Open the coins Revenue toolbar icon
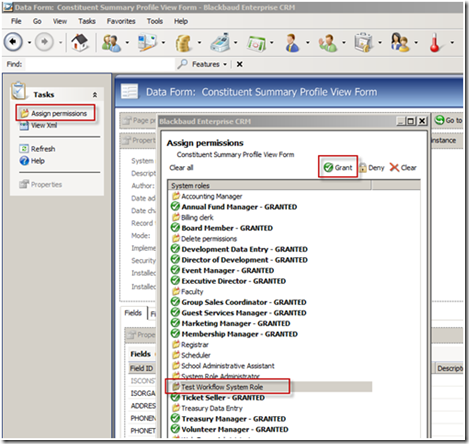469x444 pixels. [183, 43]
